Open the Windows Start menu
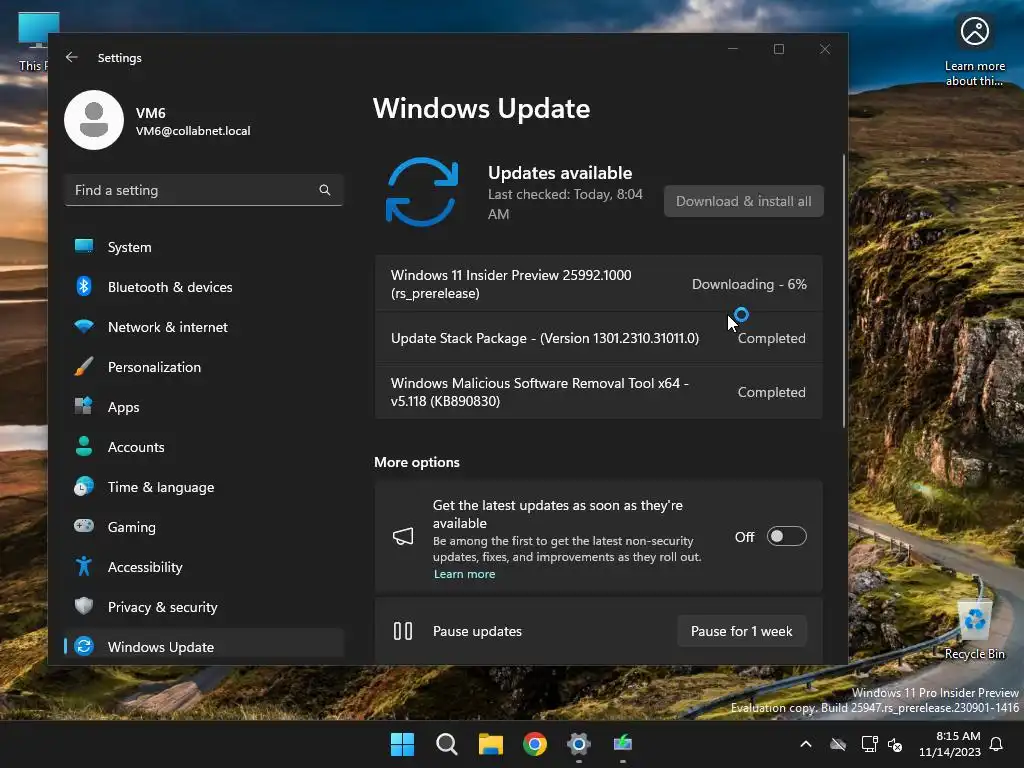Viewport: 1024px width, 768px height. pos(402,744)
